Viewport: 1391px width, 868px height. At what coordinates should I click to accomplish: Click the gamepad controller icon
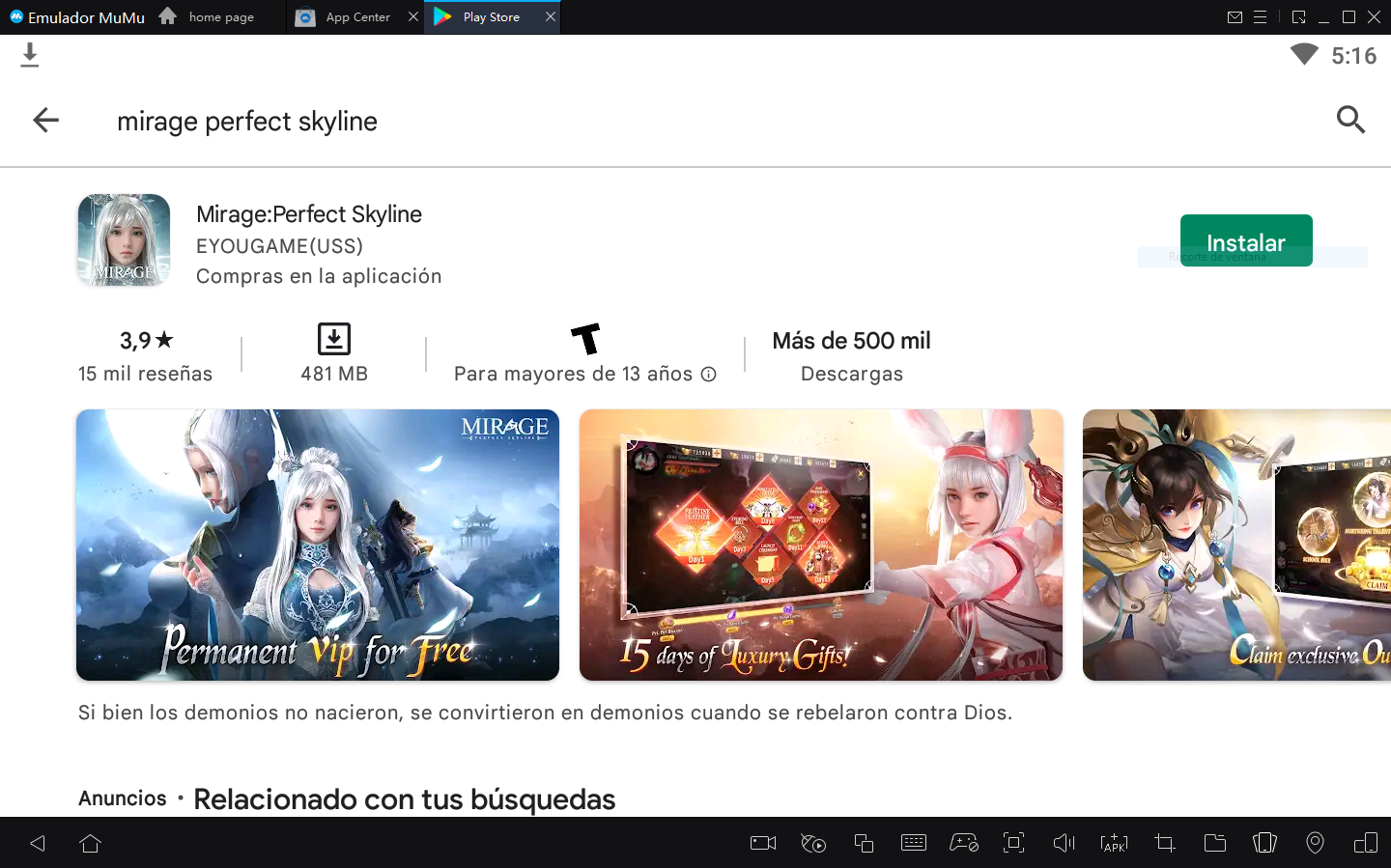coord(963,843)
